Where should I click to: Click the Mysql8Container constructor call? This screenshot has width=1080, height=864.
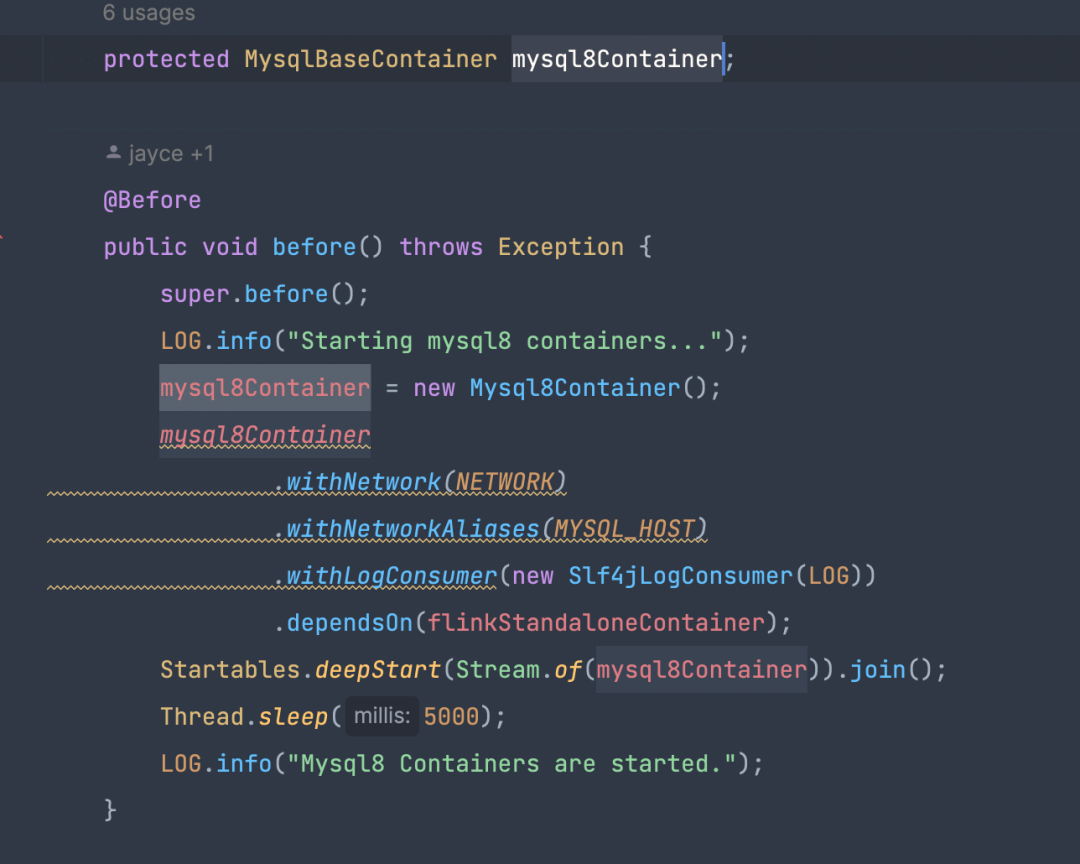575,388
